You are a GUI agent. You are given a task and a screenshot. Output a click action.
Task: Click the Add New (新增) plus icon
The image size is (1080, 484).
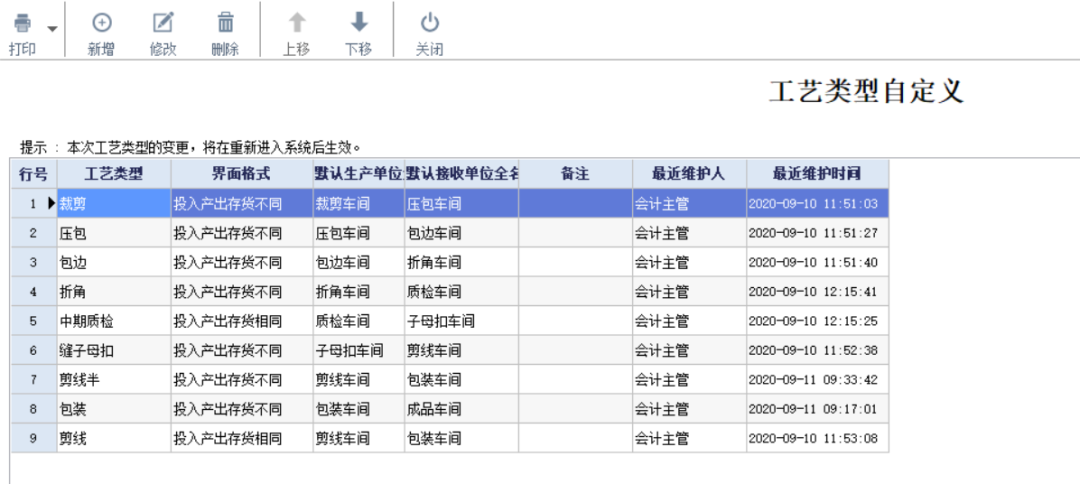click(101, 23)
